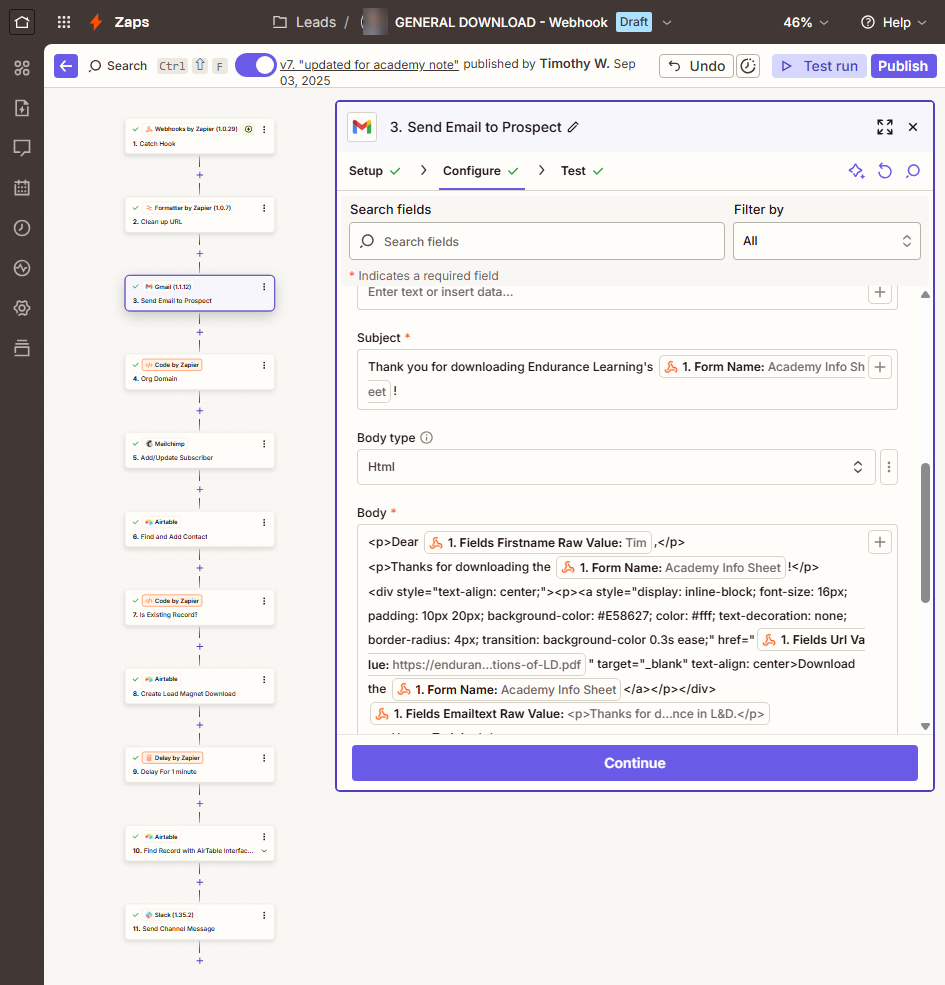Click the Publish button
This screenshot has height=985, width=945.
(903, 66)
